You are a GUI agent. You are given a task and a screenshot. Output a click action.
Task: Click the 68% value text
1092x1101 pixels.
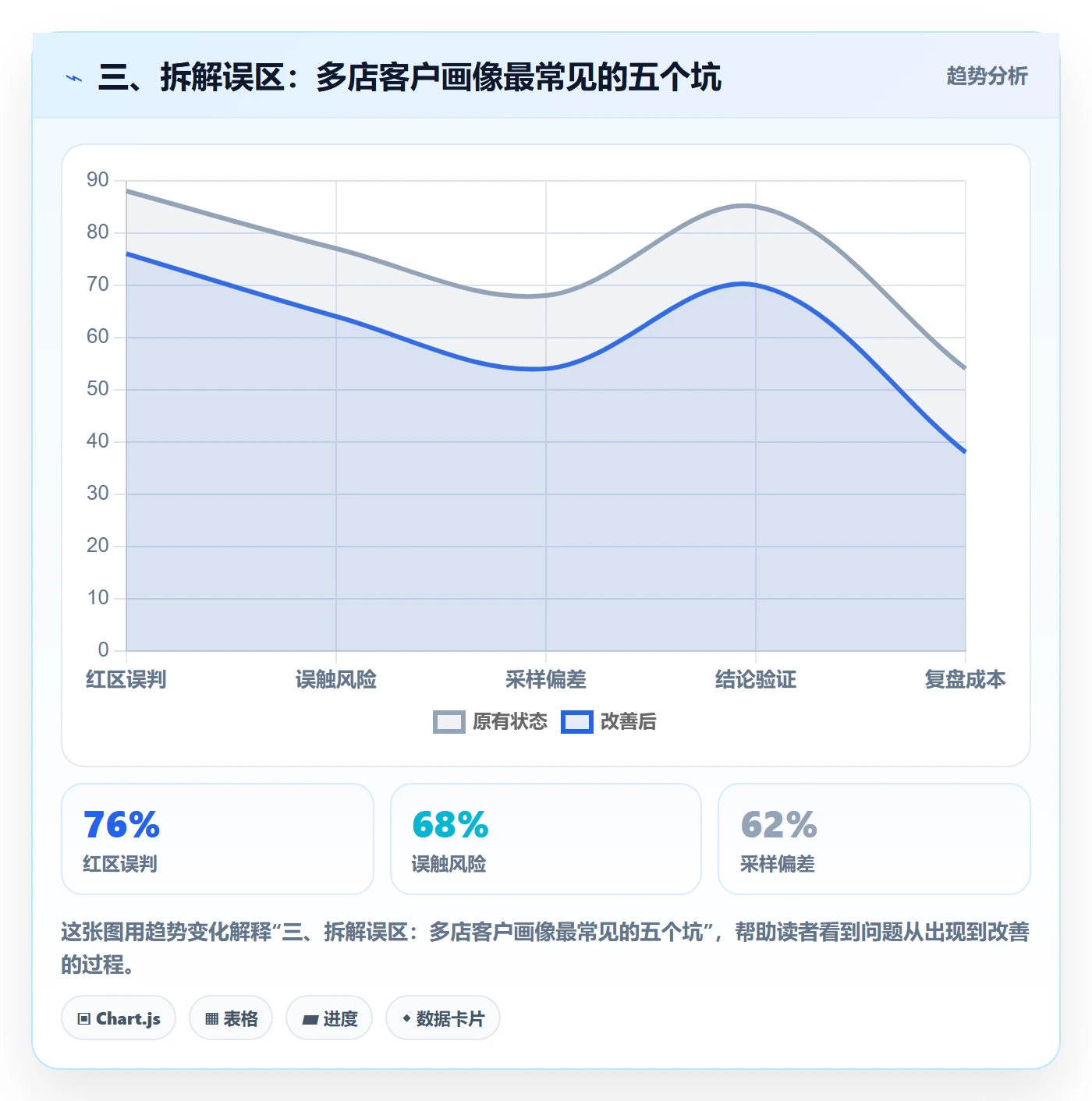450,825
